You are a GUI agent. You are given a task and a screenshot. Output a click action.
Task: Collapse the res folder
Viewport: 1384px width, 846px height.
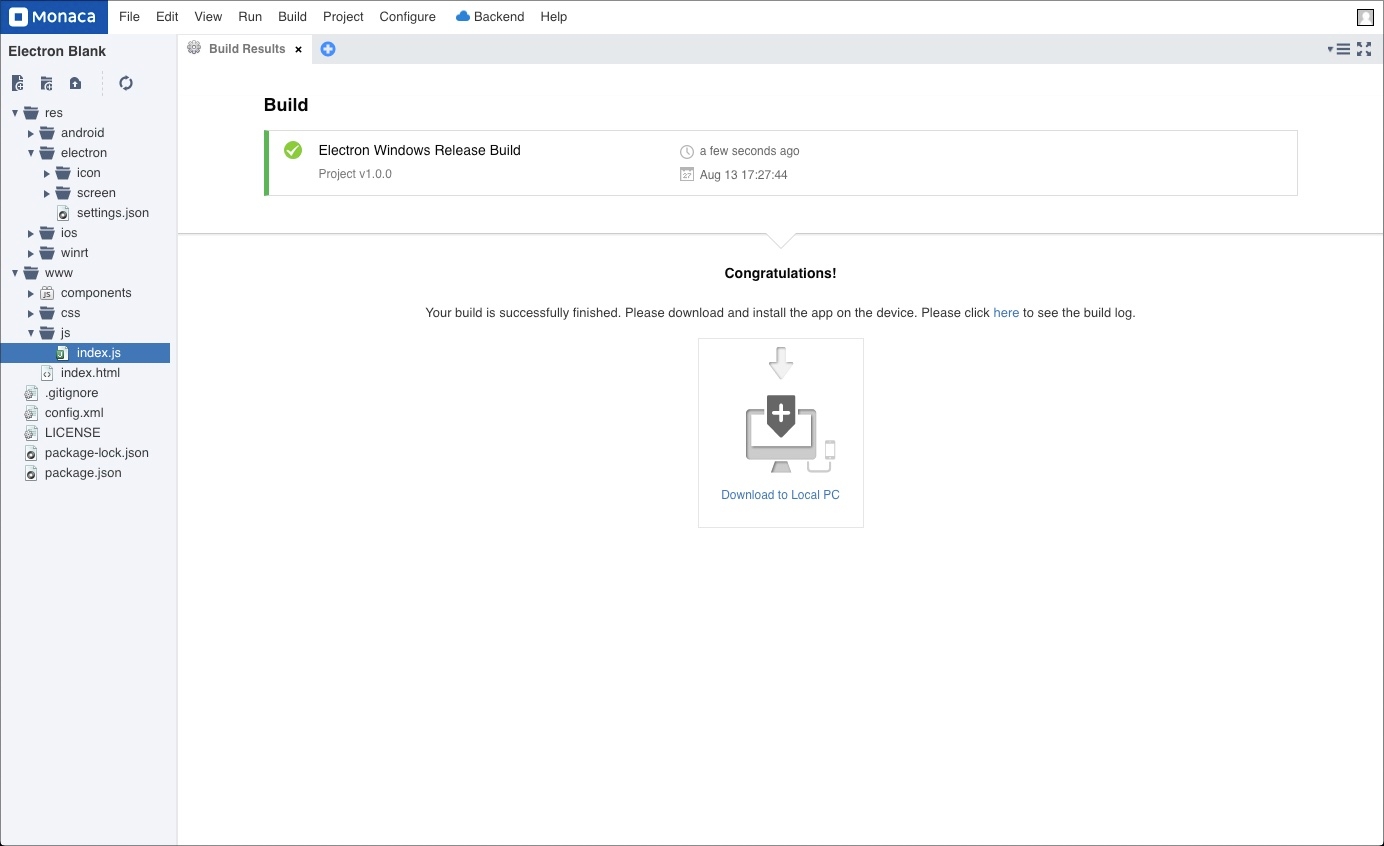tap(15, 113)
